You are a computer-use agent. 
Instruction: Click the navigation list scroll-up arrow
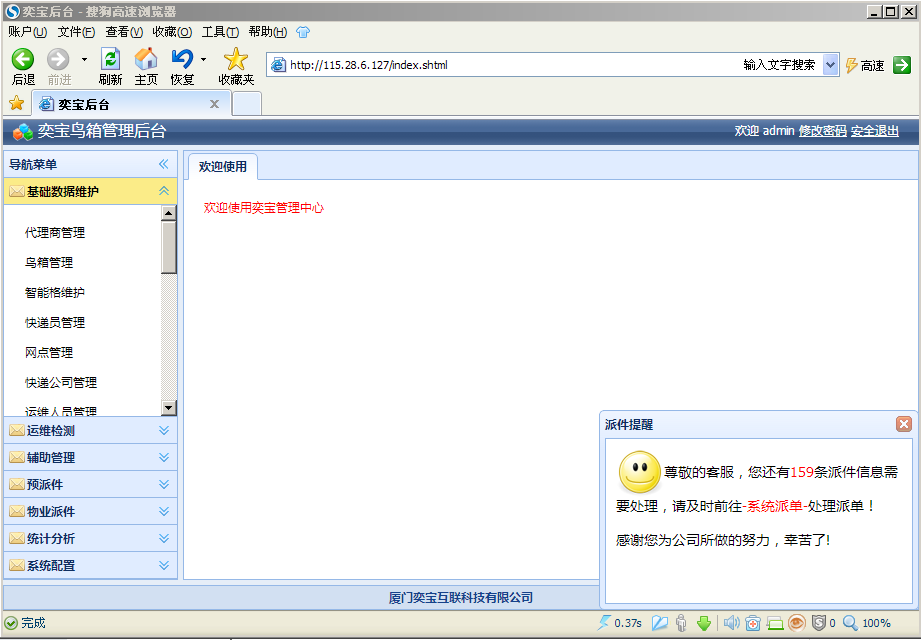tap(169, 213)
